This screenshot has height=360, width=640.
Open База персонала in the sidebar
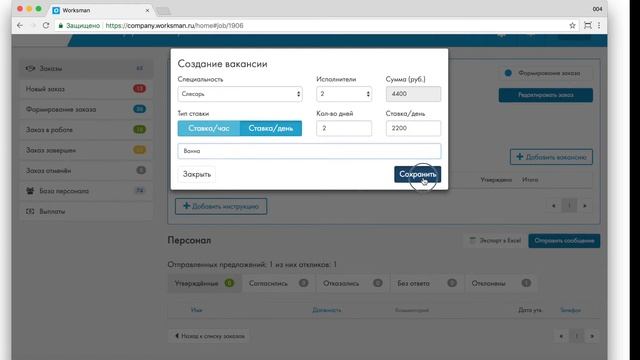point(86,191)
